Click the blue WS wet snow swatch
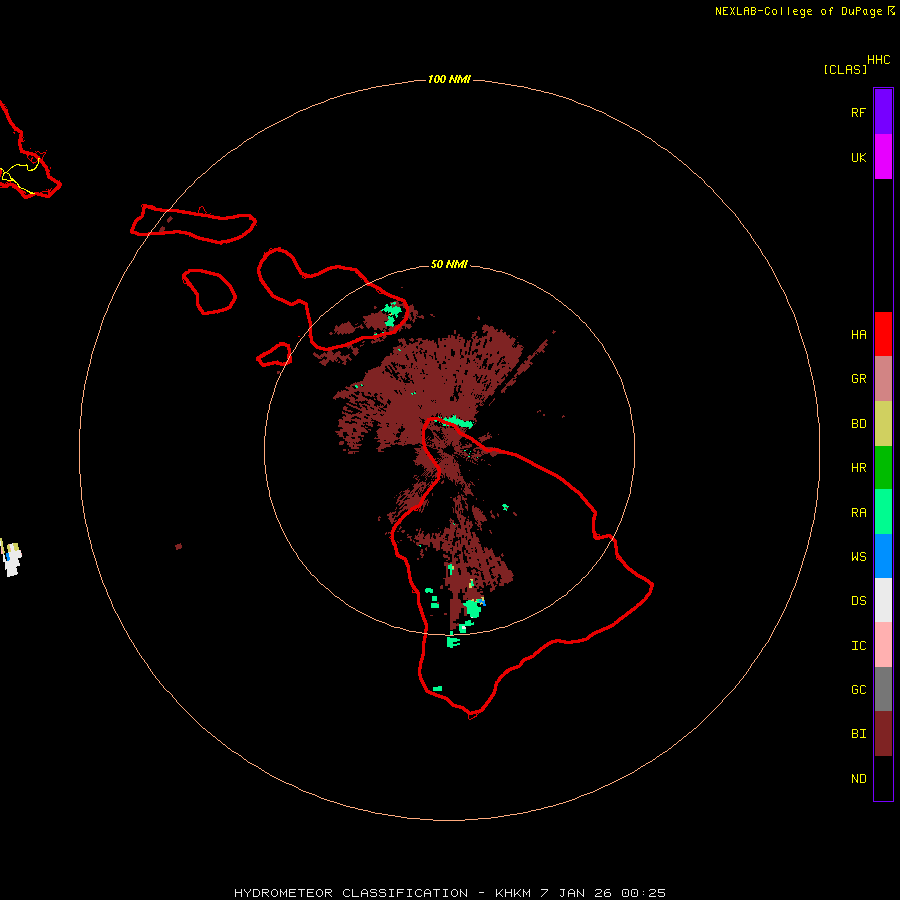Screen dimensions: 900x900 tap(883, 556)
